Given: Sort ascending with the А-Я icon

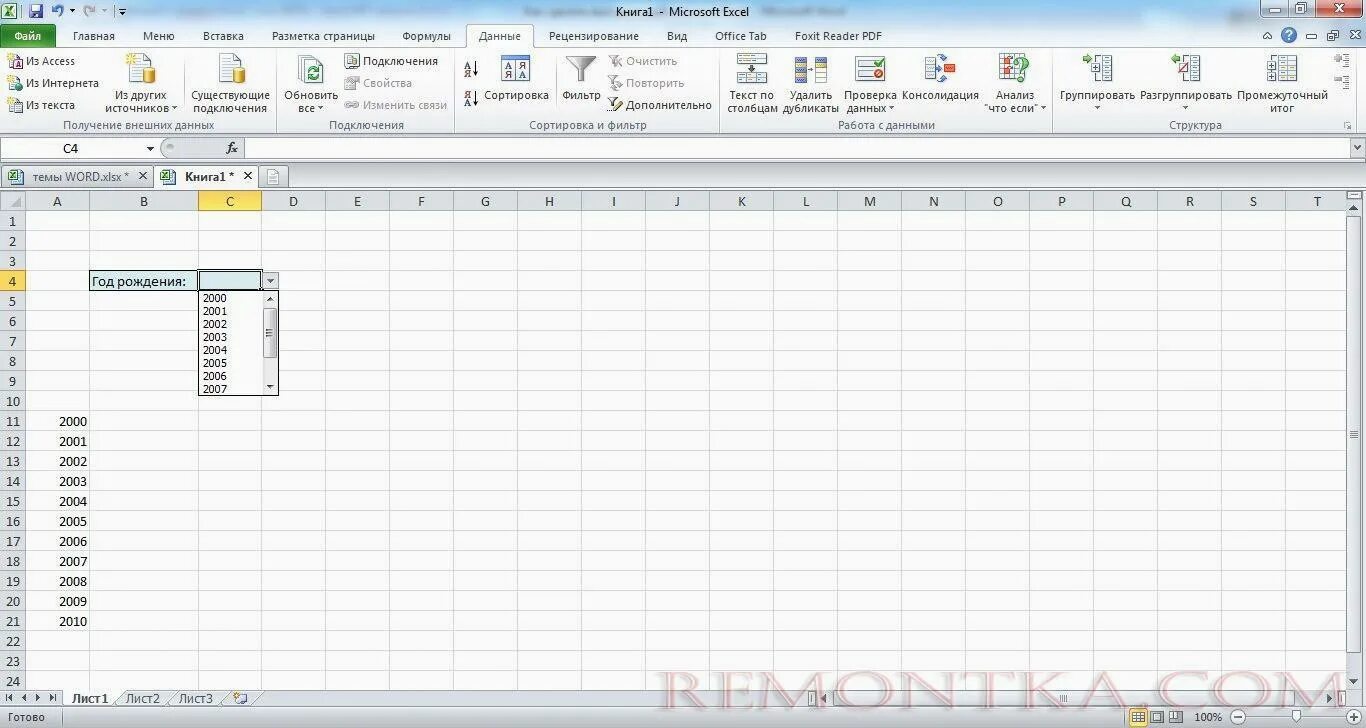Looking at the screenshot, I should 471,69.
